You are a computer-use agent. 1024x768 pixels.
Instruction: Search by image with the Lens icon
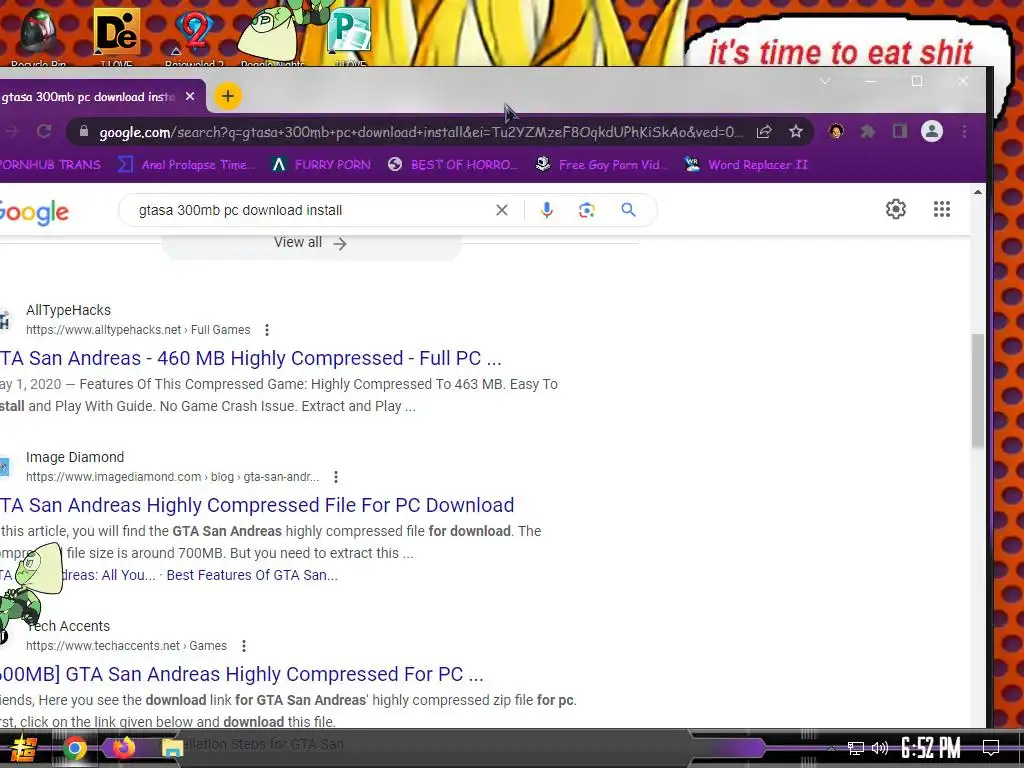click(x=586, y=210)
